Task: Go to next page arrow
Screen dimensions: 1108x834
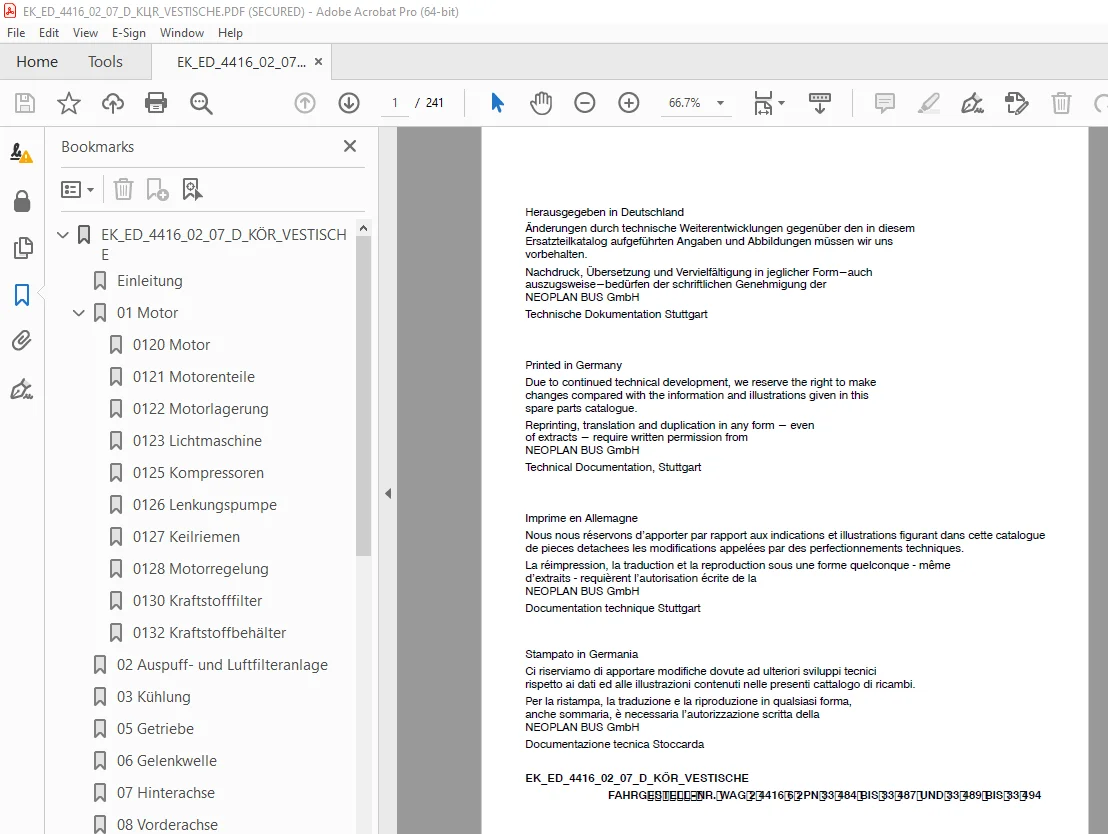Action: coord(348,103)
